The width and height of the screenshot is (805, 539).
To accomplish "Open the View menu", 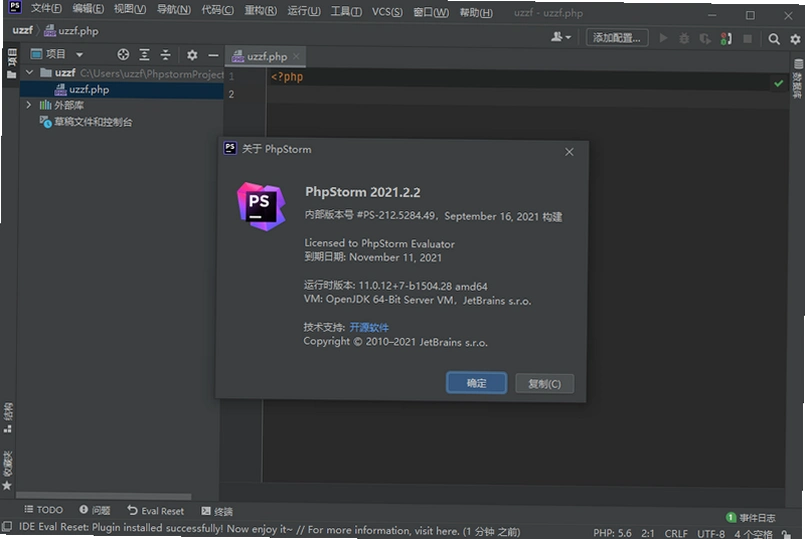I will click(x=129, y=9).
